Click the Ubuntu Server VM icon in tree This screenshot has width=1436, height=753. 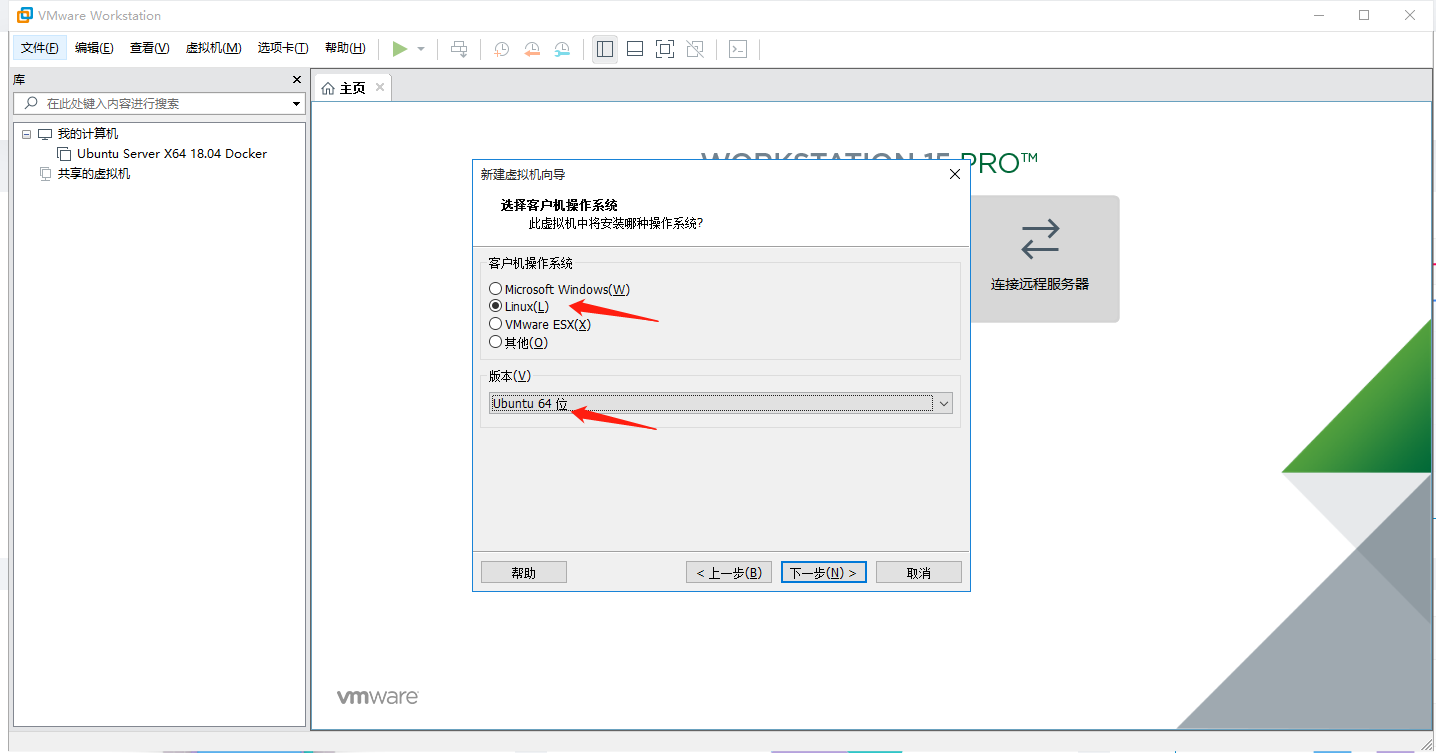[64, 154]
